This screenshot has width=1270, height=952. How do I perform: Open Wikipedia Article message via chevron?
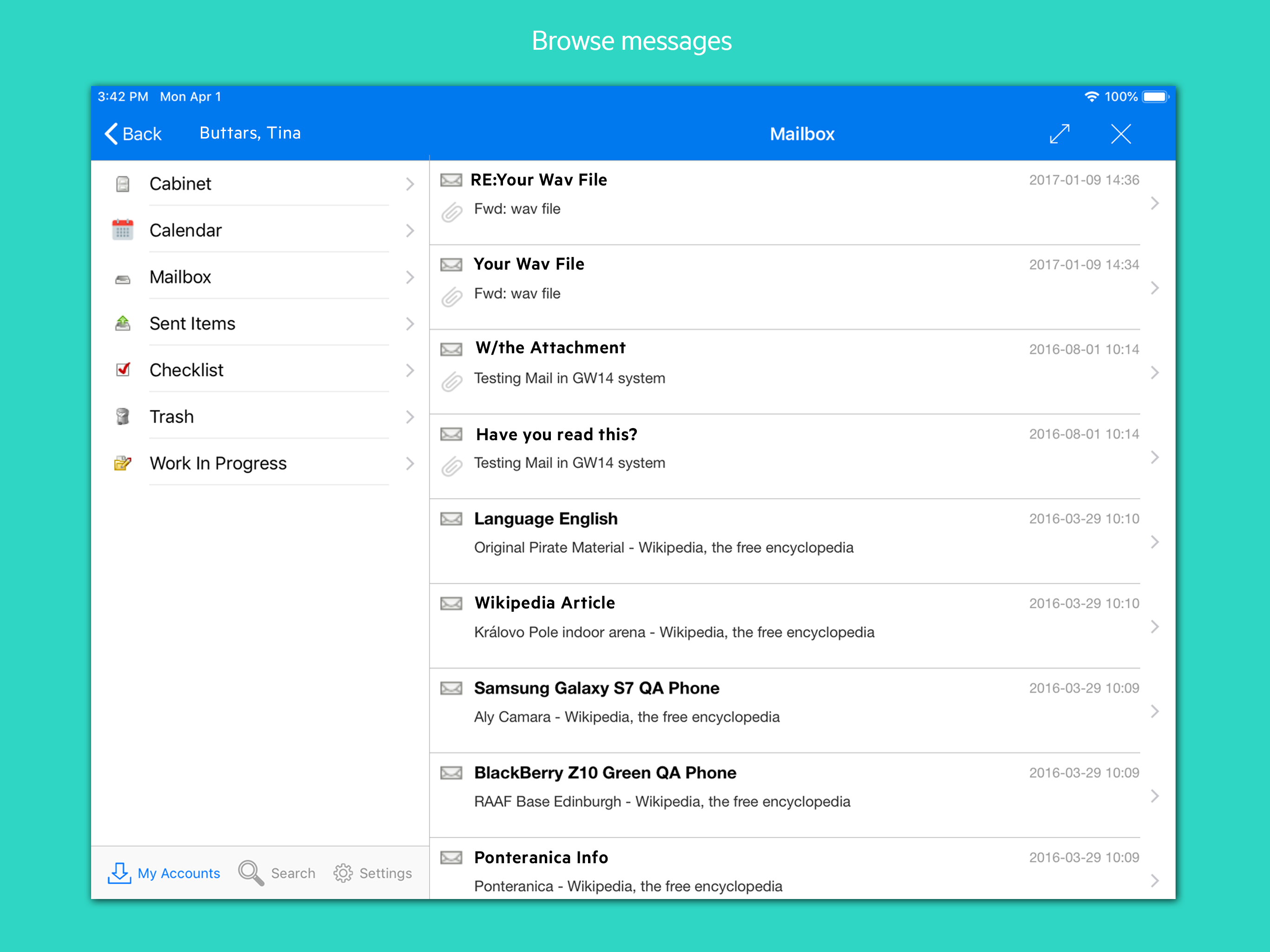(1155, 627)
